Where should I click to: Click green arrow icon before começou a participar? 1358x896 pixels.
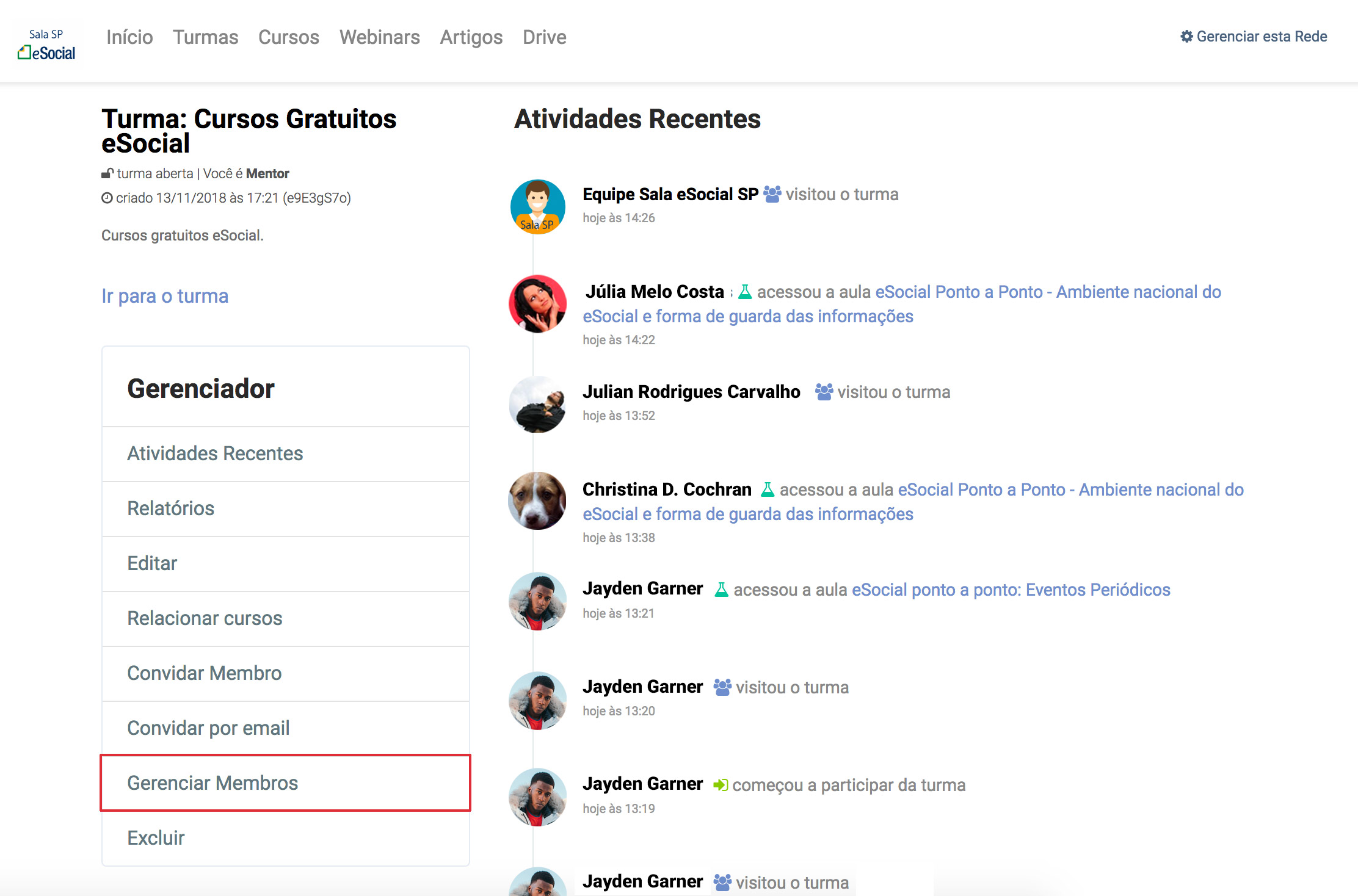click(x=721, y=785)
